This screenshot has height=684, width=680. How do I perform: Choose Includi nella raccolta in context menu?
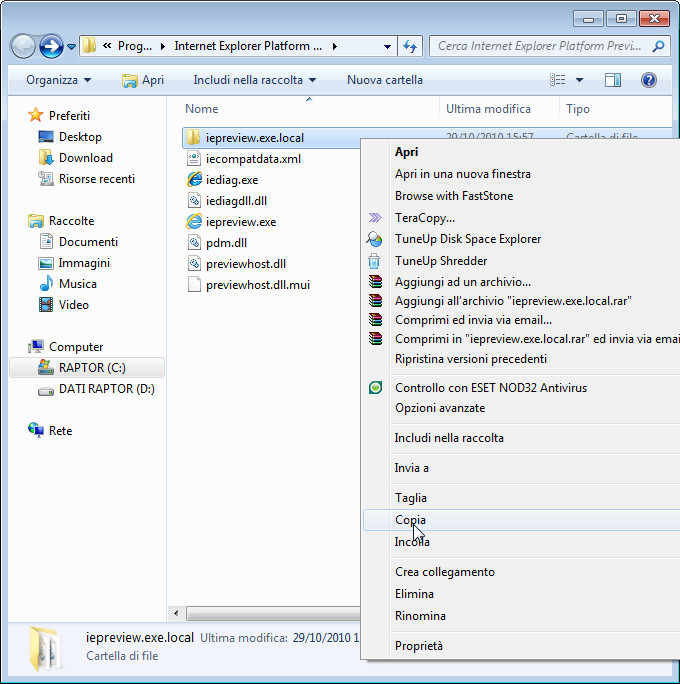pos(449,438)
